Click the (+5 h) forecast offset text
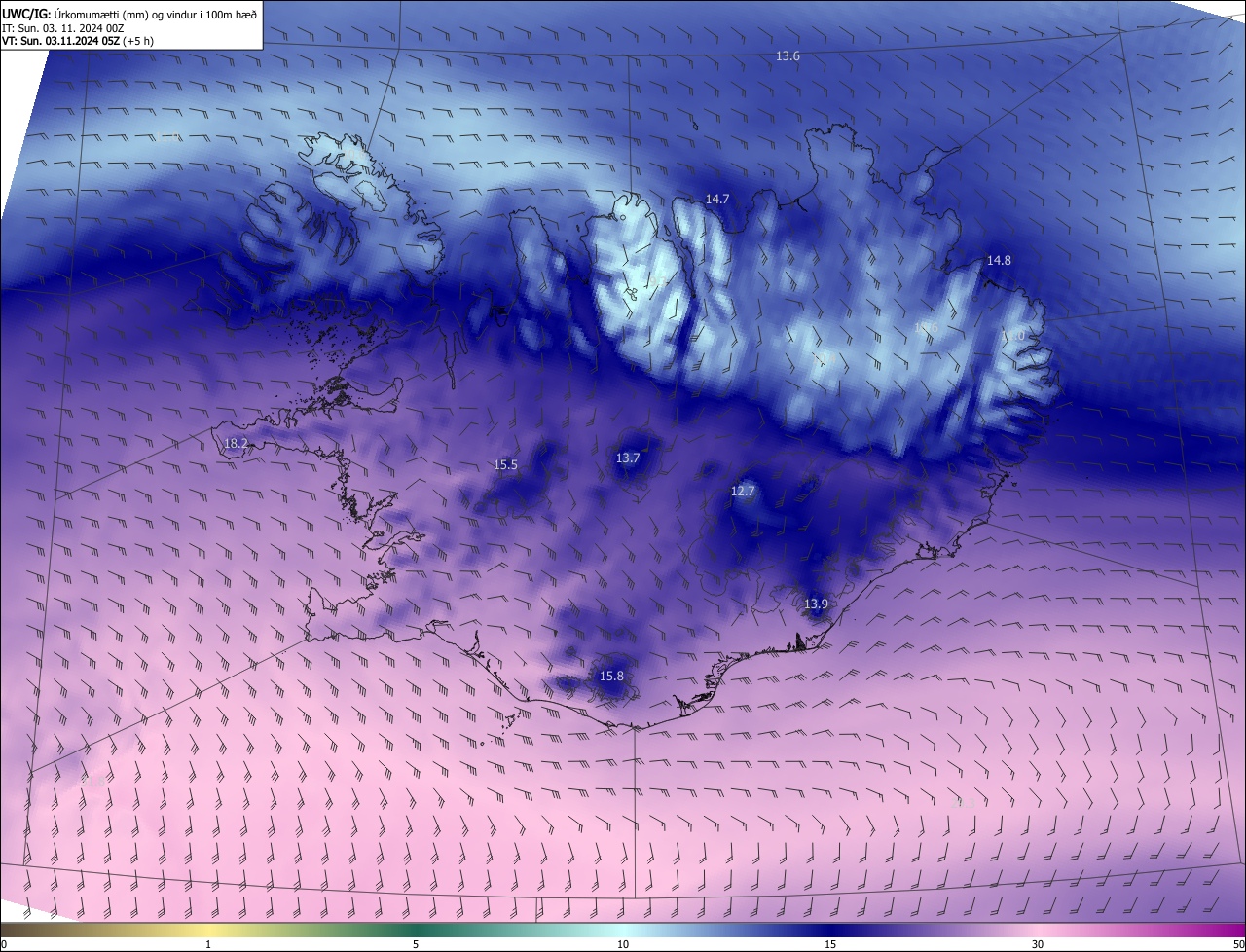This screenshot has width=1246, height=952. coord(138,41)
